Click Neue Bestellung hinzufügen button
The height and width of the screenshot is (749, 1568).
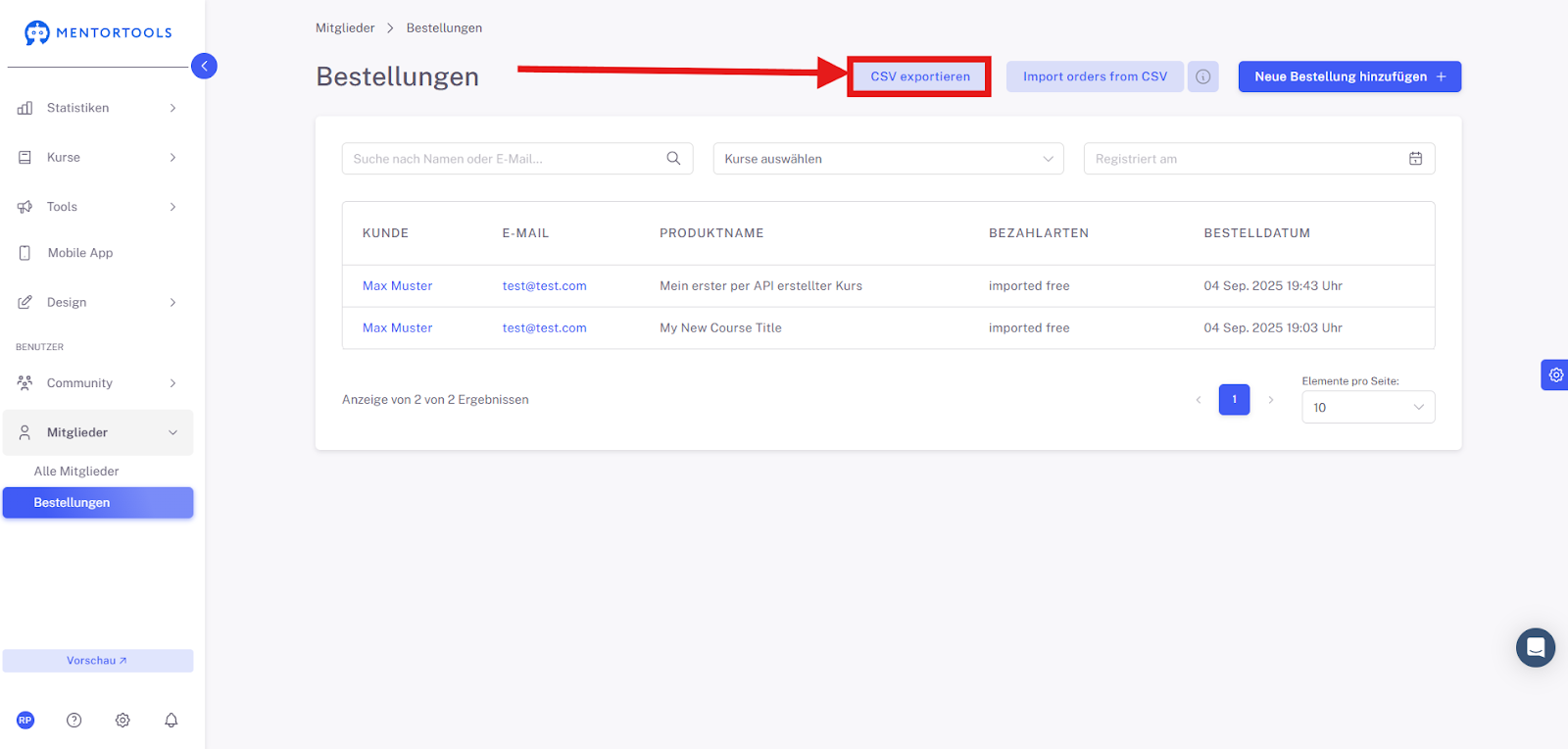1349,76
